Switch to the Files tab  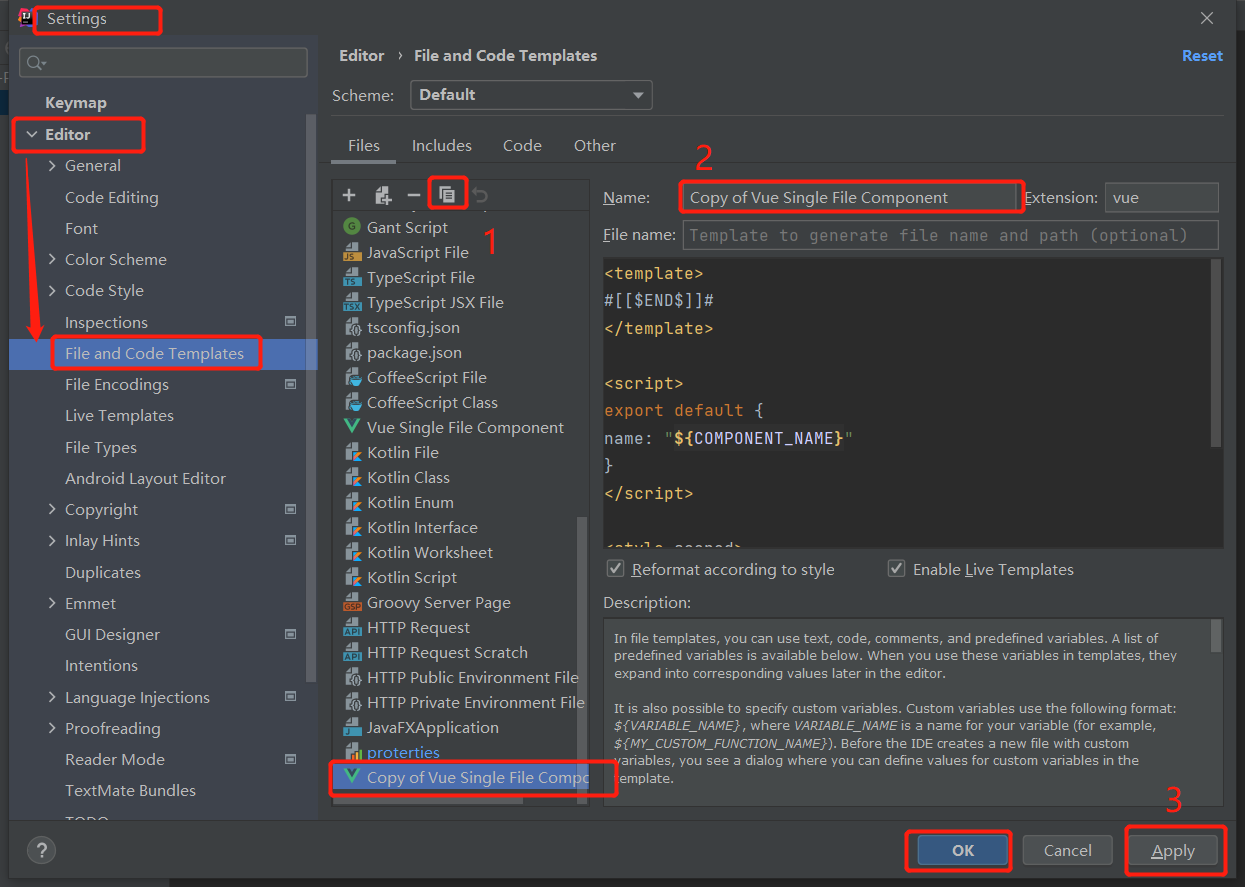point(364,146)
